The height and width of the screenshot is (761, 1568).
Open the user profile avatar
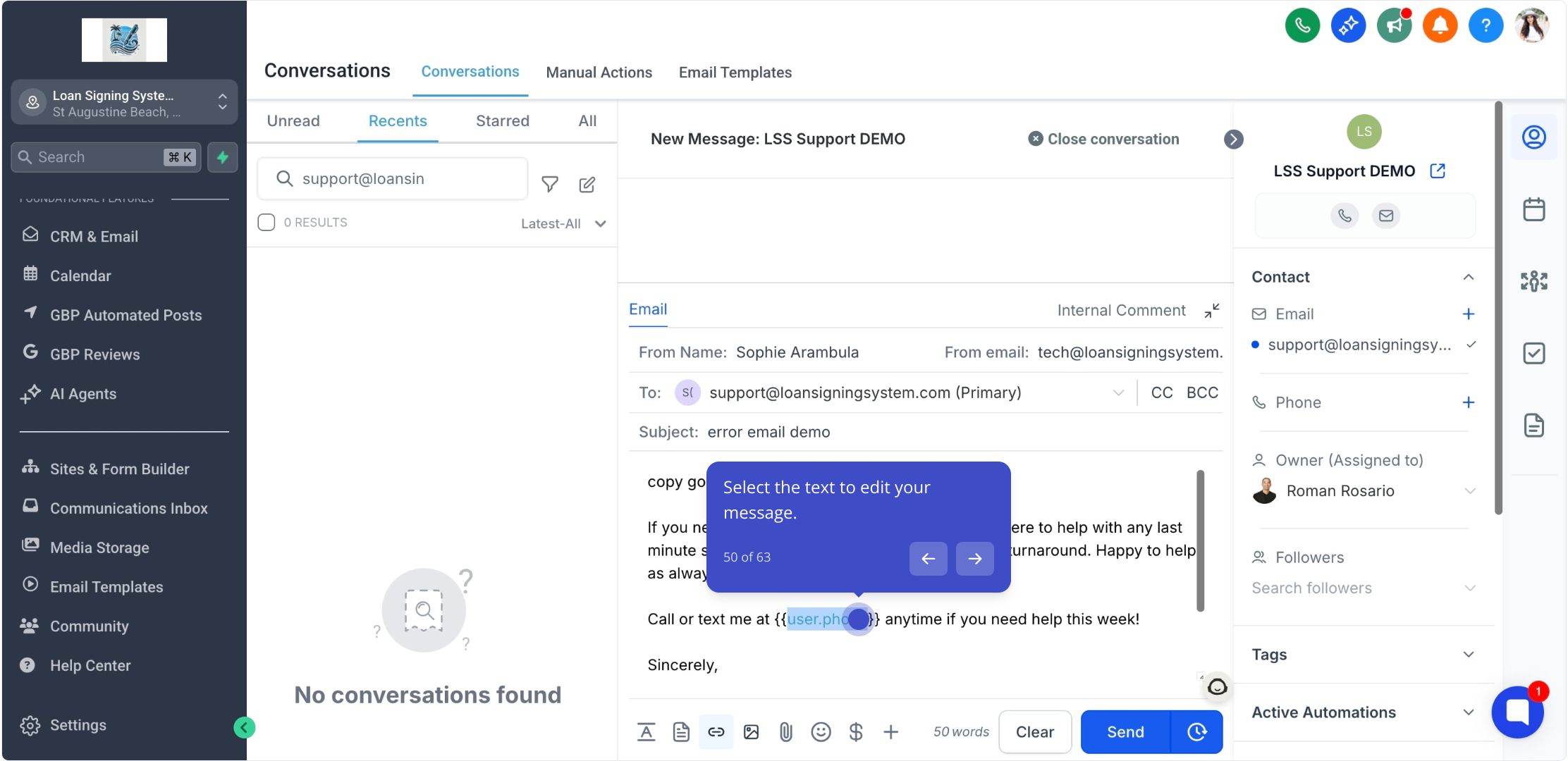click(x=1531, y=26)
